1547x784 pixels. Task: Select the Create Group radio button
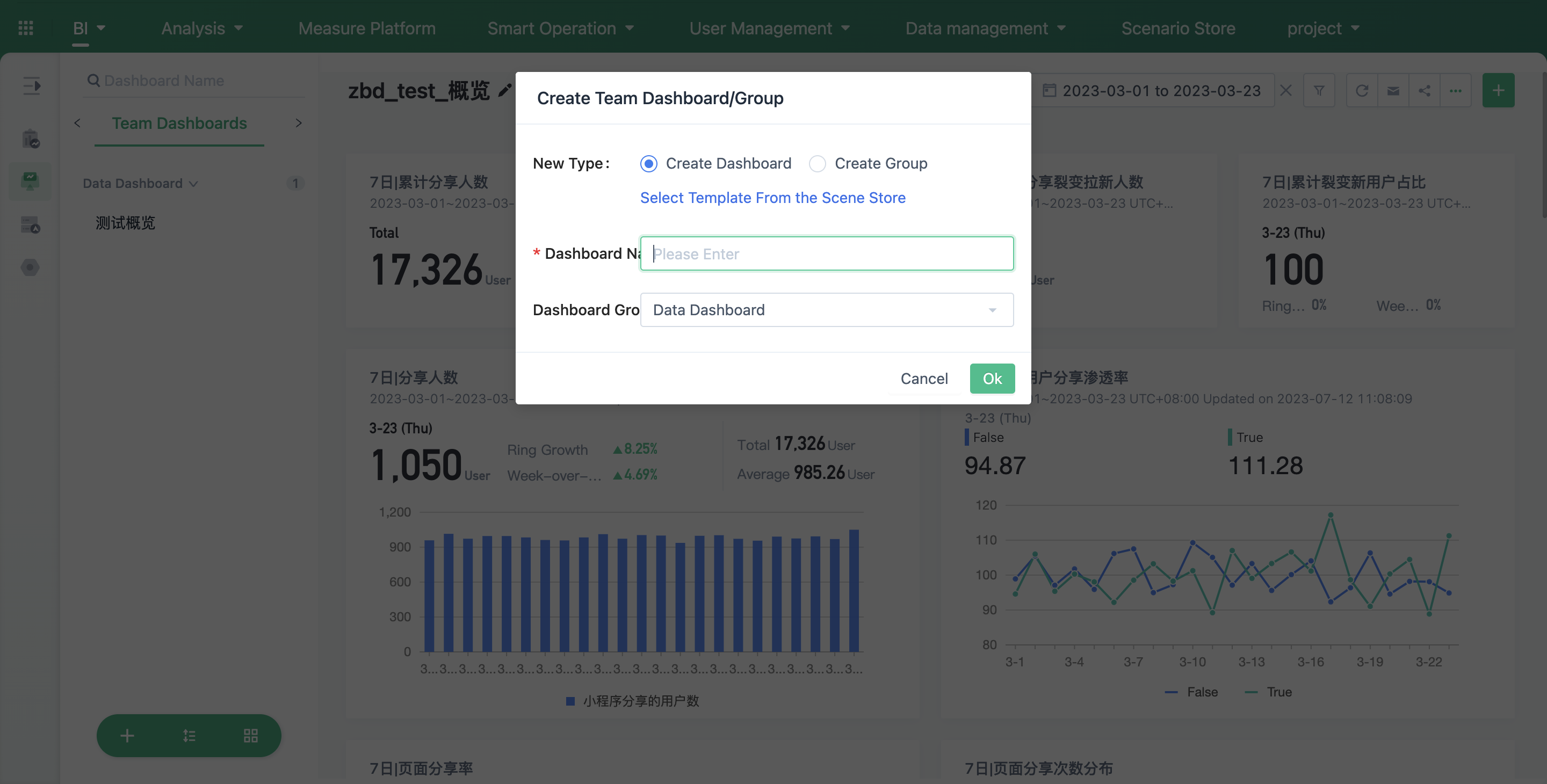point(818,163)
